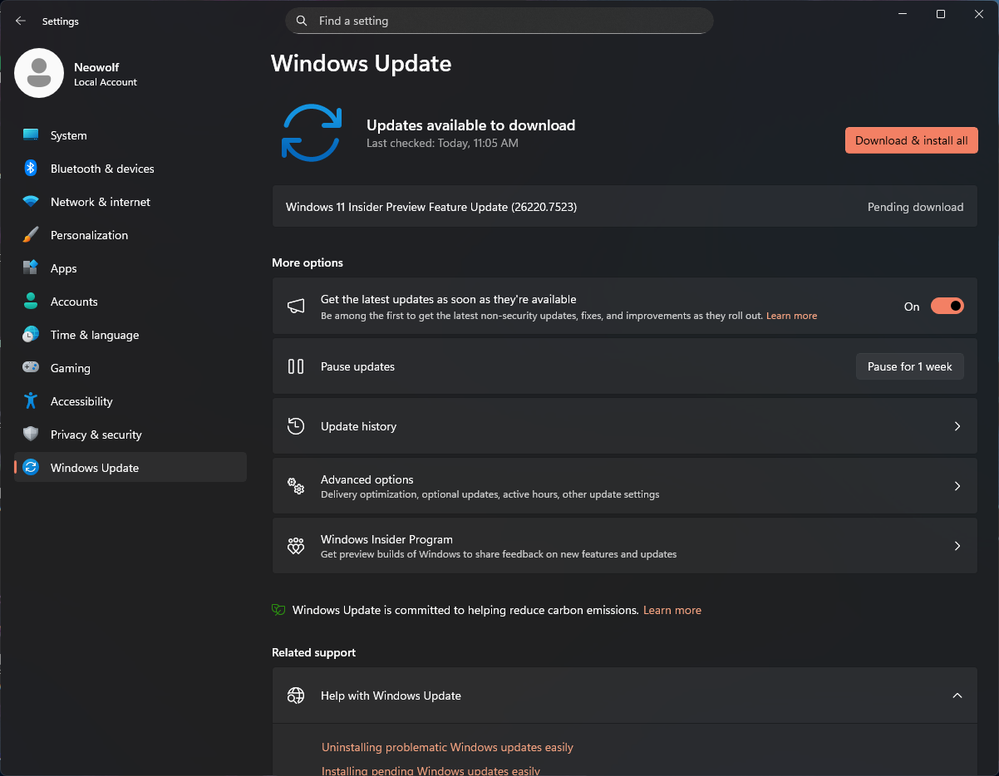999x776 pixels.
Task: Open the Apps settings category
Action: pyautogui.click(x=131, y=268)
